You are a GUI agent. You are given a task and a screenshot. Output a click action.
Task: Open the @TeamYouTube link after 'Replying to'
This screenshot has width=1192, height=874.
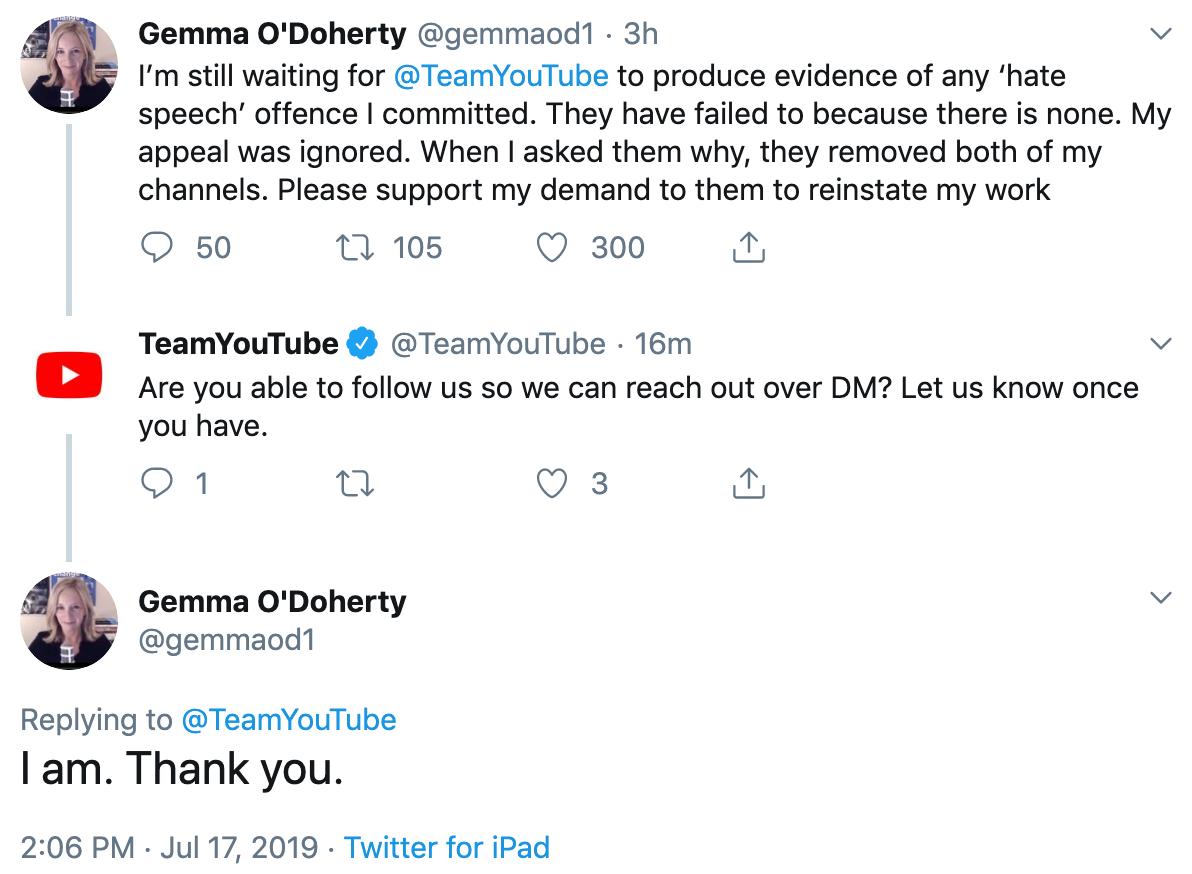point(288,720)
